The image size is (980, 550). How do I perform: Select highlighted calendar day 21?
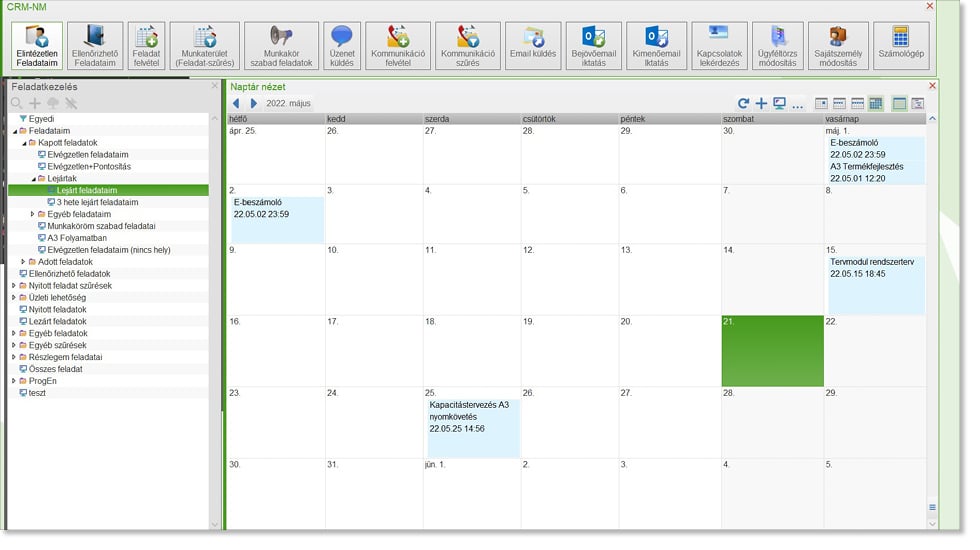pos(772,351)
